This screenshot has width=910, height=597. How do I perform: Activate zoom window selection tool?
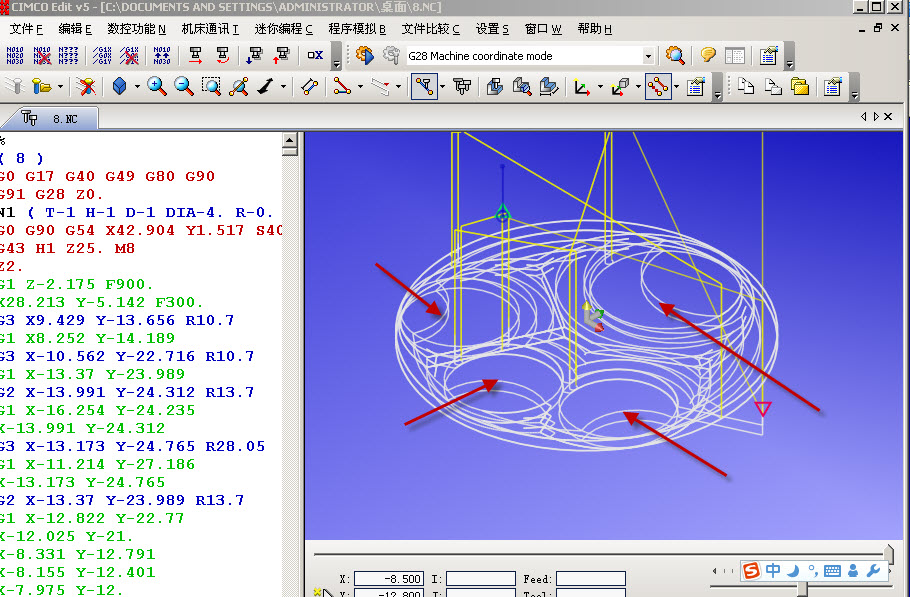click(x=211, y=86)
